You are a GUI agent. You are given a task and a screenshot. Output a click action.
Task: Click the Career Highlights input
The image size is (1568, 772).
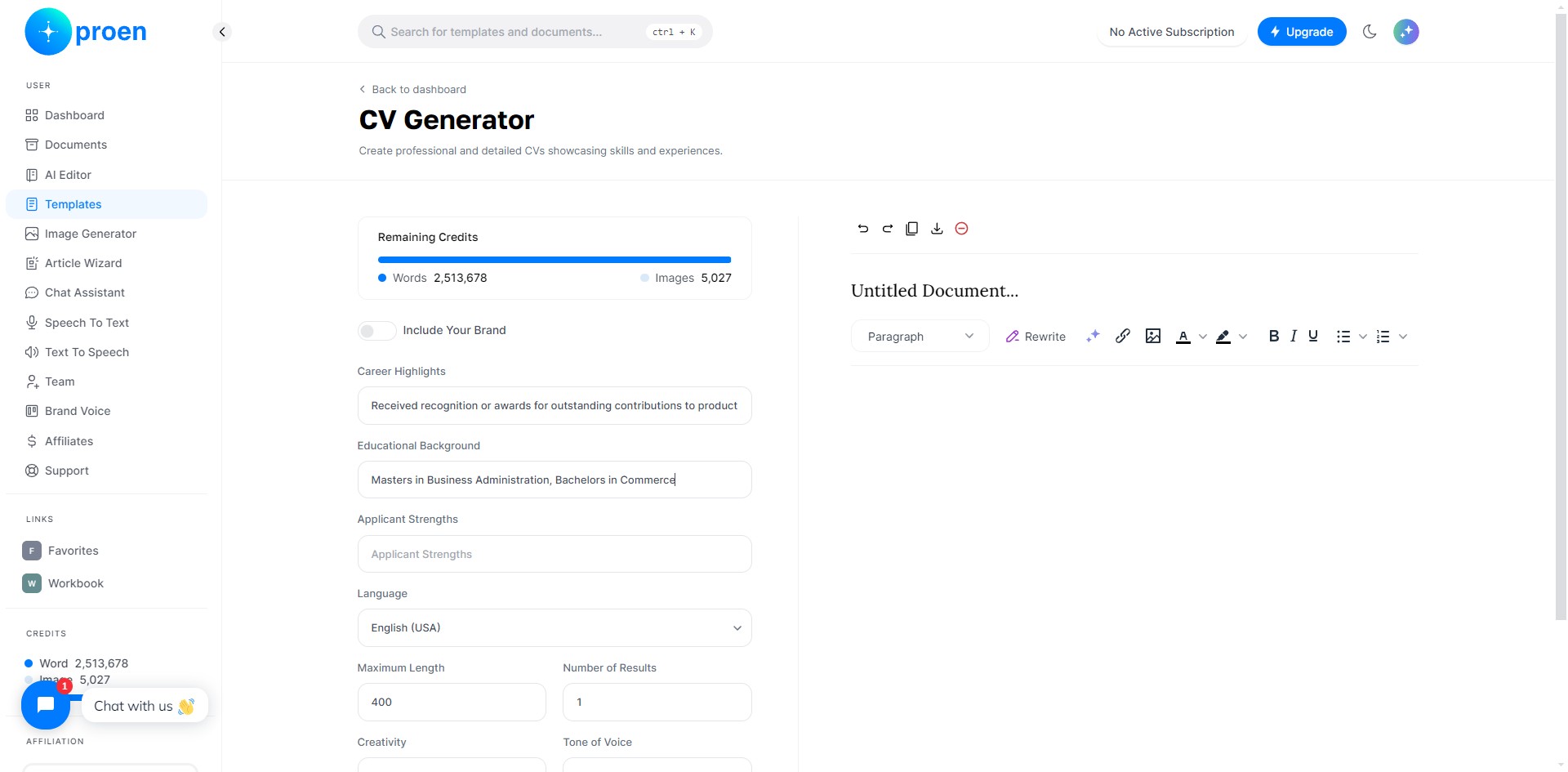pyautogui.click(x=555, y=406)
